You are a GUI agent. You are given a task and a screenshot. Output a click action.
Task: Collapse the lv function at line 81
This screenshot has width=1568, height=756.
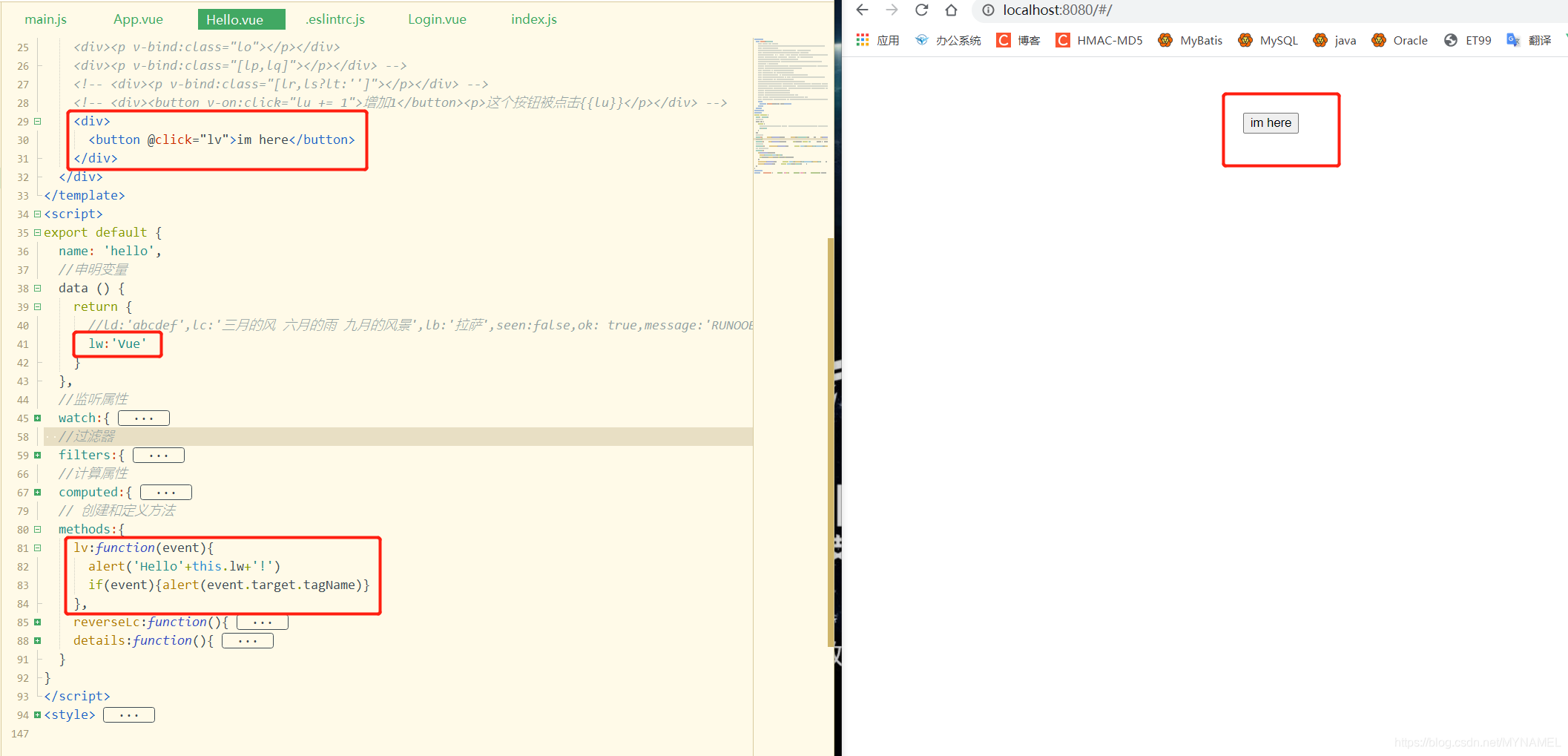pyautogui.click(x=38, y=548)
